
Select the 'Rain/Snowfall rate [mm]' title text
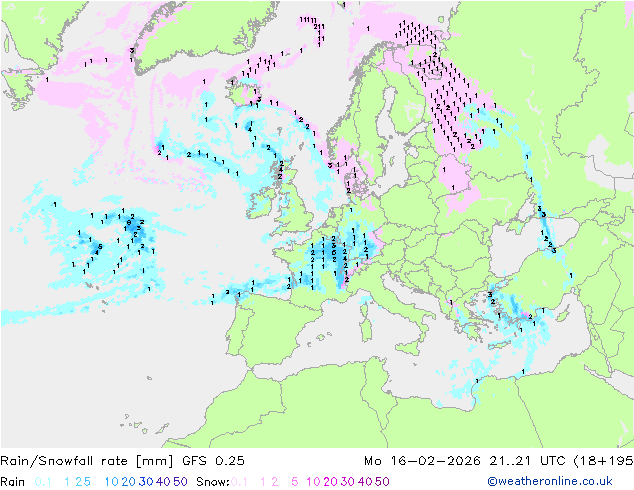[87, 461]
